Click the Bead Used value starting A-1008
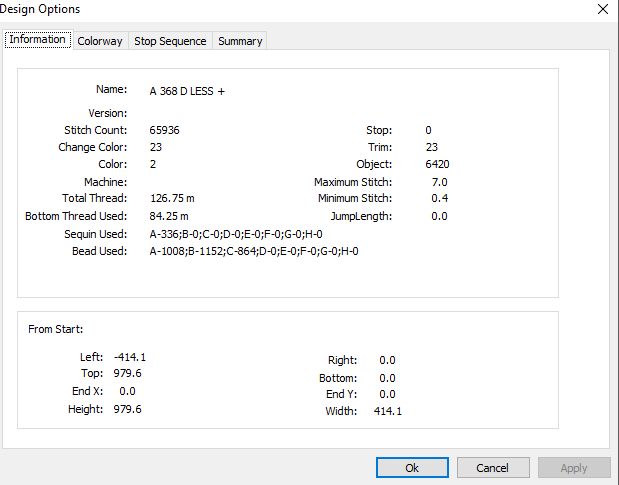This screenshot has width=619, height=485. point(254,251)
